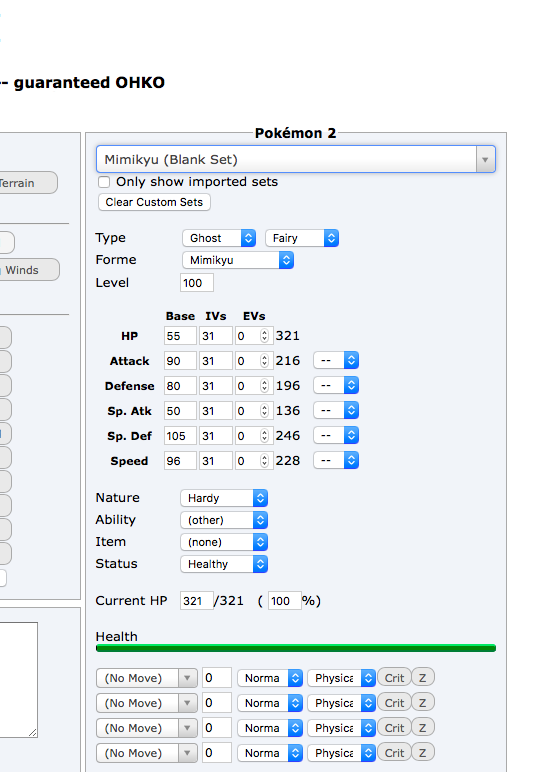This screenshot has width=560, height=772.
Task: Adjust the HP EVs stepper
Action: click(264, 336)
